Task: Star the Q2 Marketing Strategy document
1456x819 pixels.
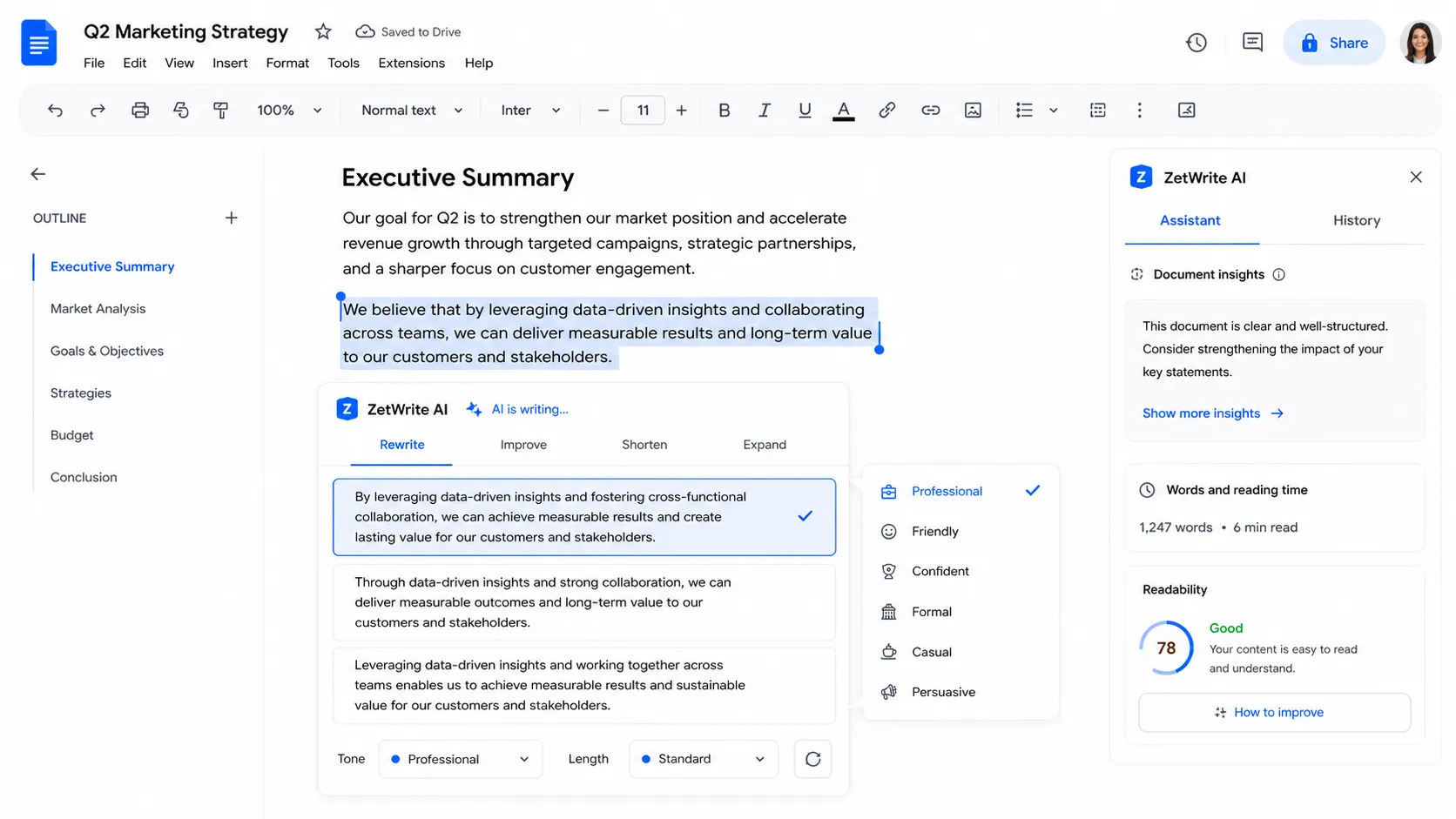Action: click(x=323, y=32)
